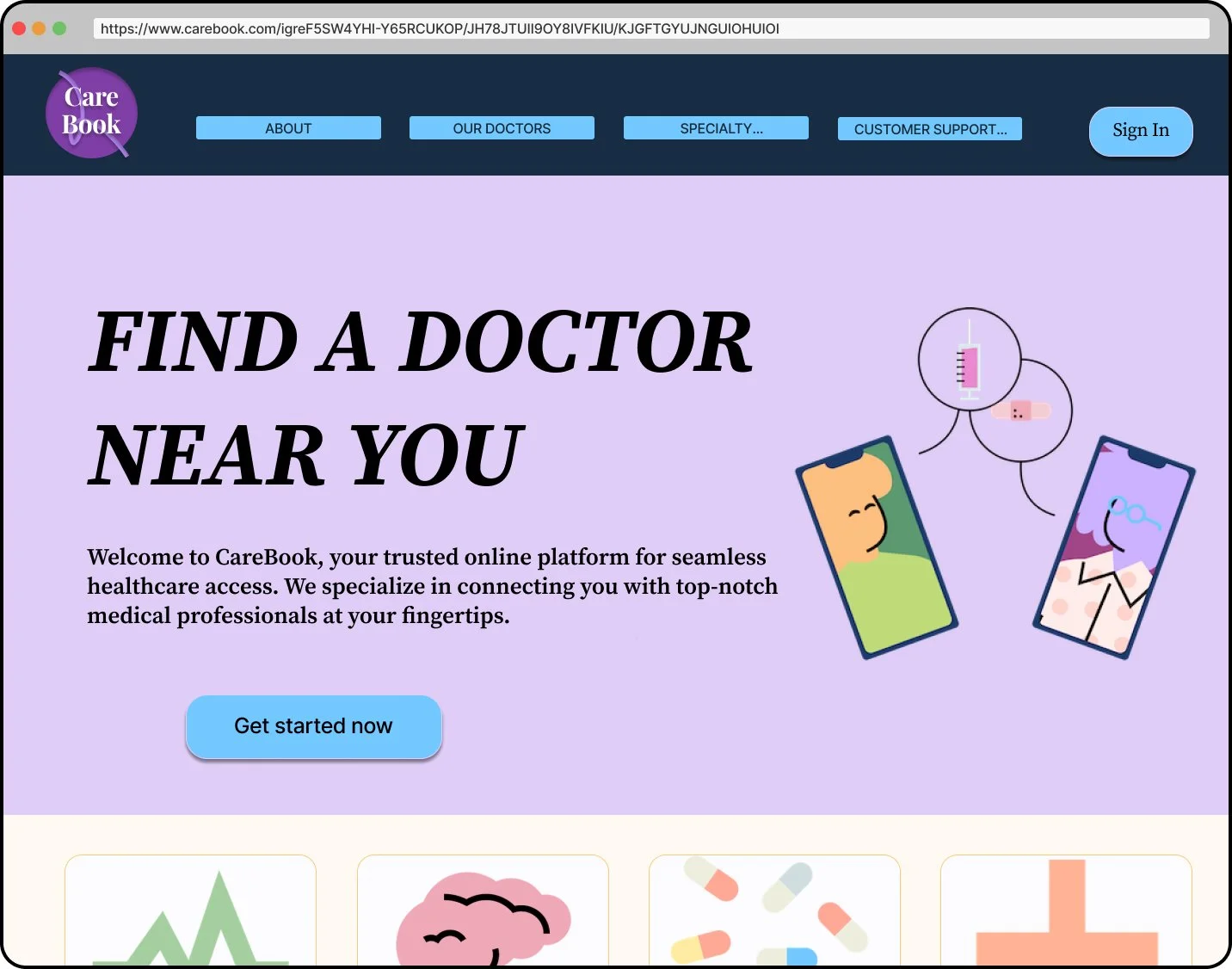Close the window with red button
Image resolution: width=1232 pixels, height=969 pixels.
pos(19,28)
